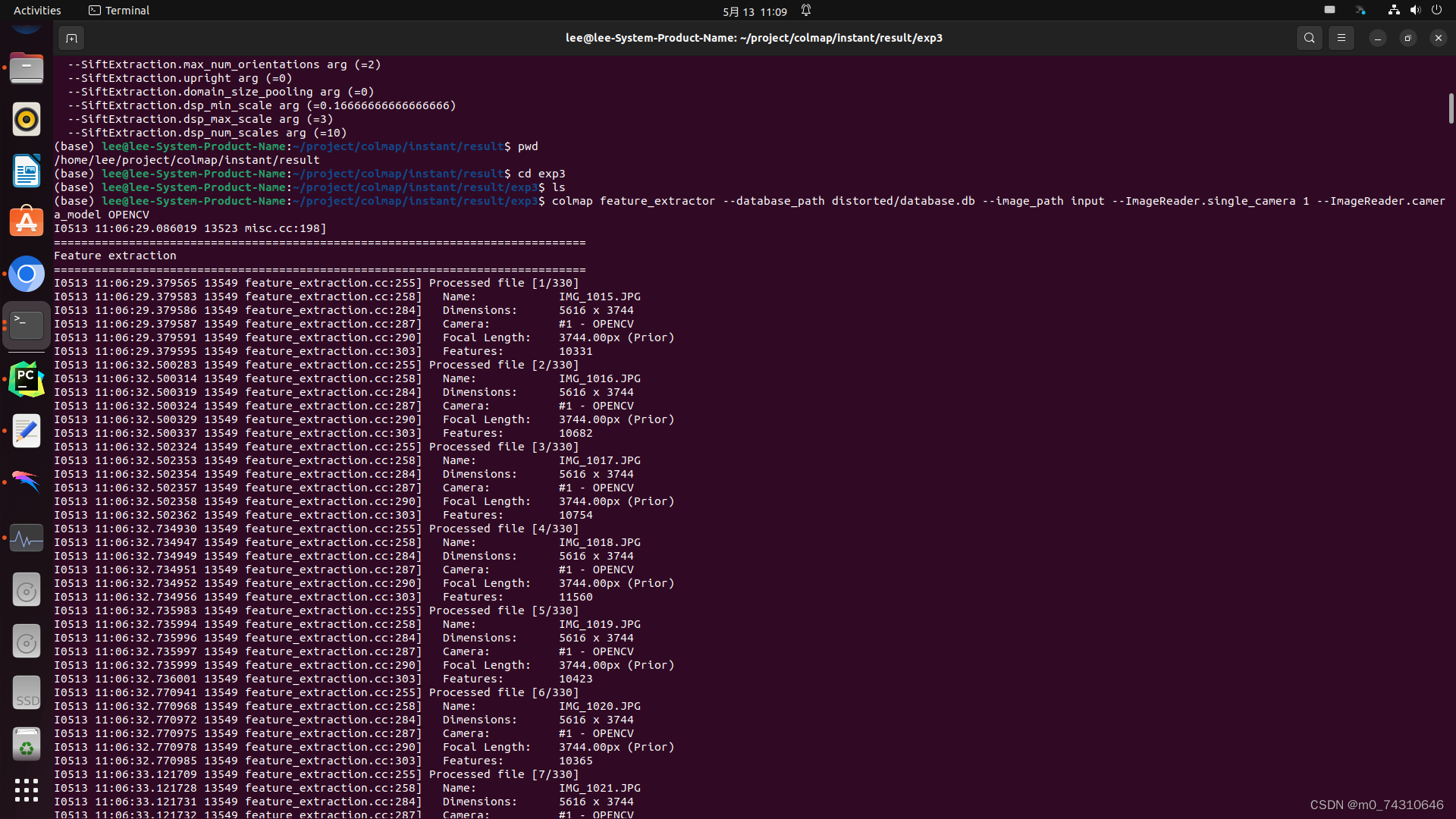The width and height of the screenshot is (1456, 819).
Task: Show Applications grid button
Action: (x=27, y=790)
